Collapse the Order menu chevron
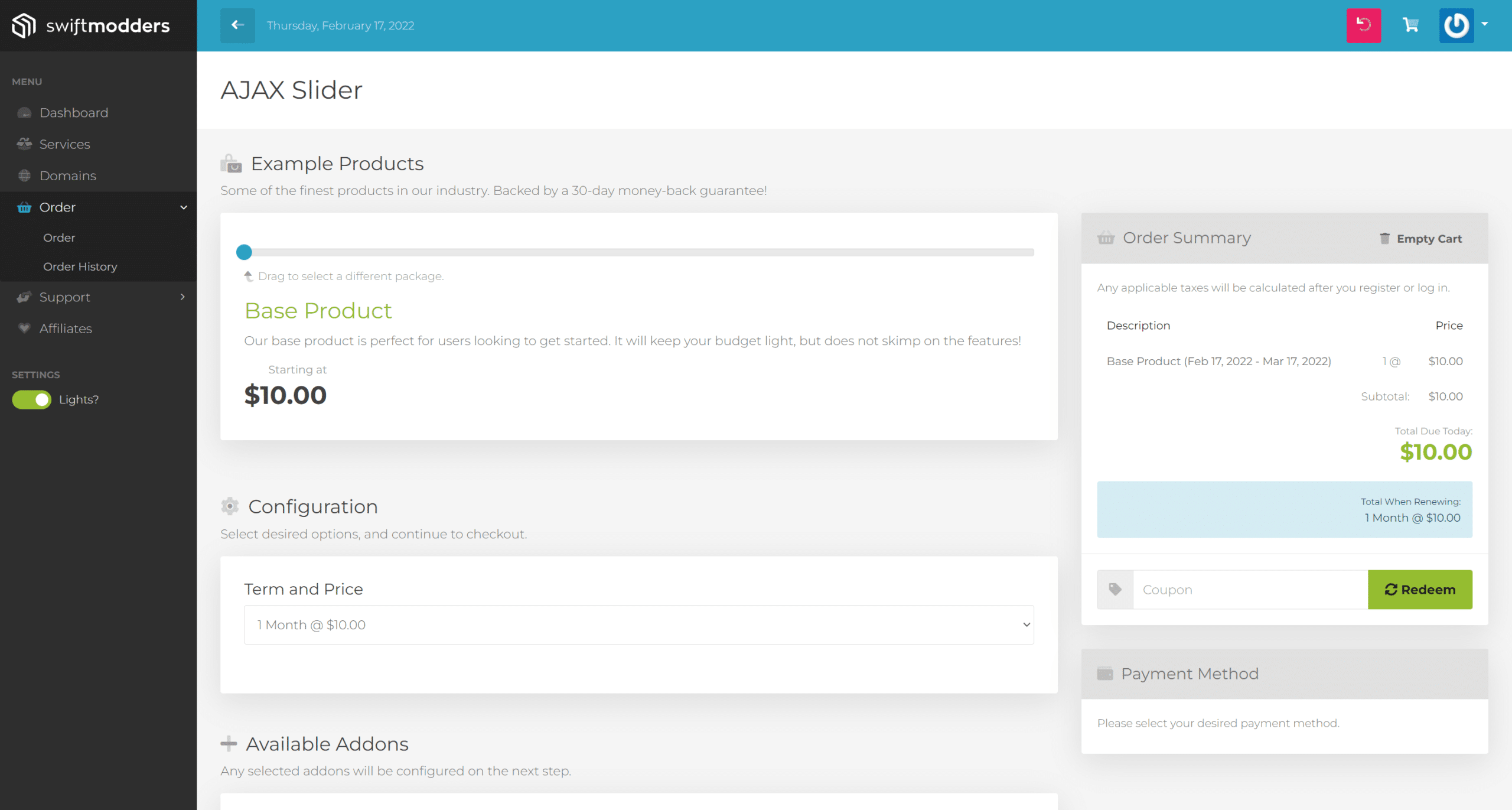This screenshot has width=1512, height=810. coord(184,207)
